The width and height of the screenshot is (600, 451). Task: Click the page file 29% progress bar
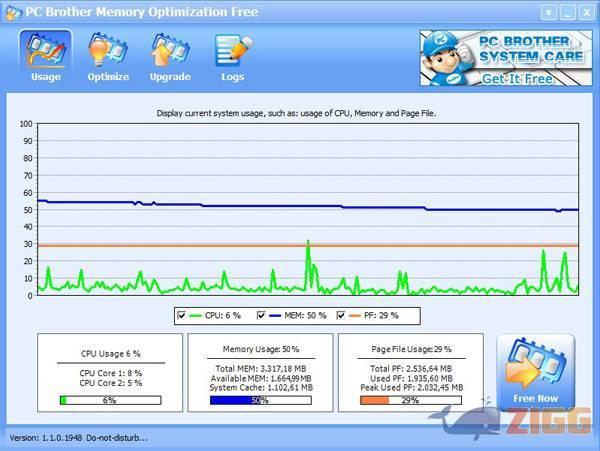(411, 400)
